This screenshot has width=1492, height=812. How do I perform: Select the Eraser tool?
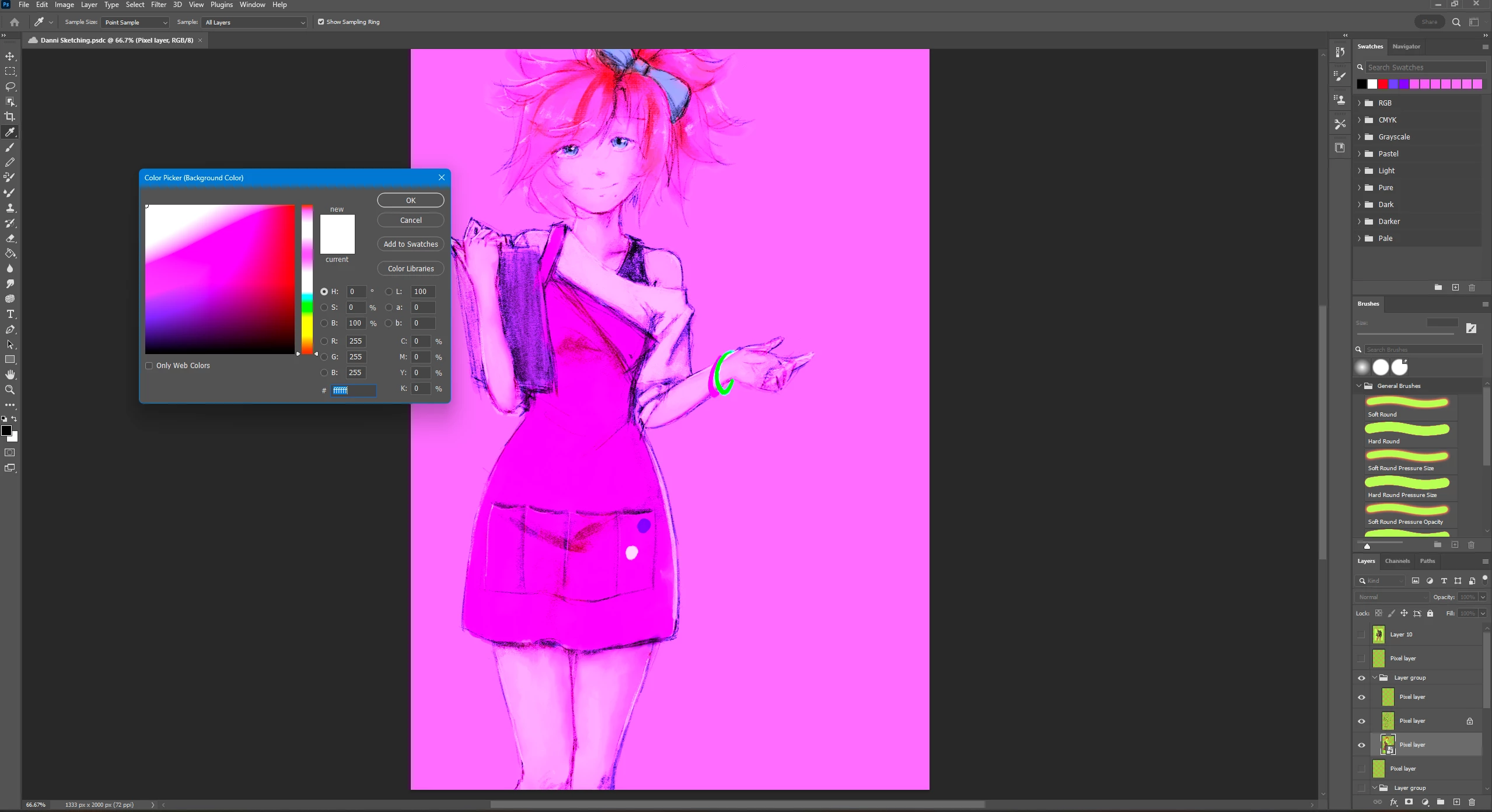[x=10, y=238]
